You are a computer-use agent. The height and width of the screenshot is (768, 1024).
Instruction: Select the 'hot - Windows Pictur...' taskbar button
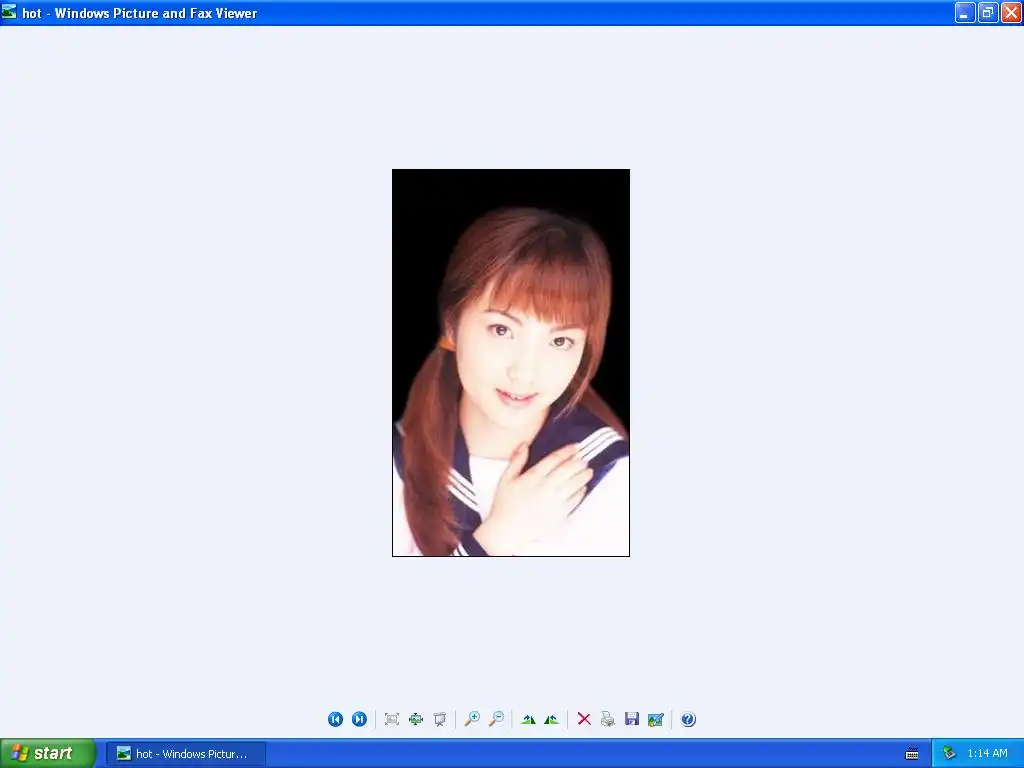click(x=186, y=754)
